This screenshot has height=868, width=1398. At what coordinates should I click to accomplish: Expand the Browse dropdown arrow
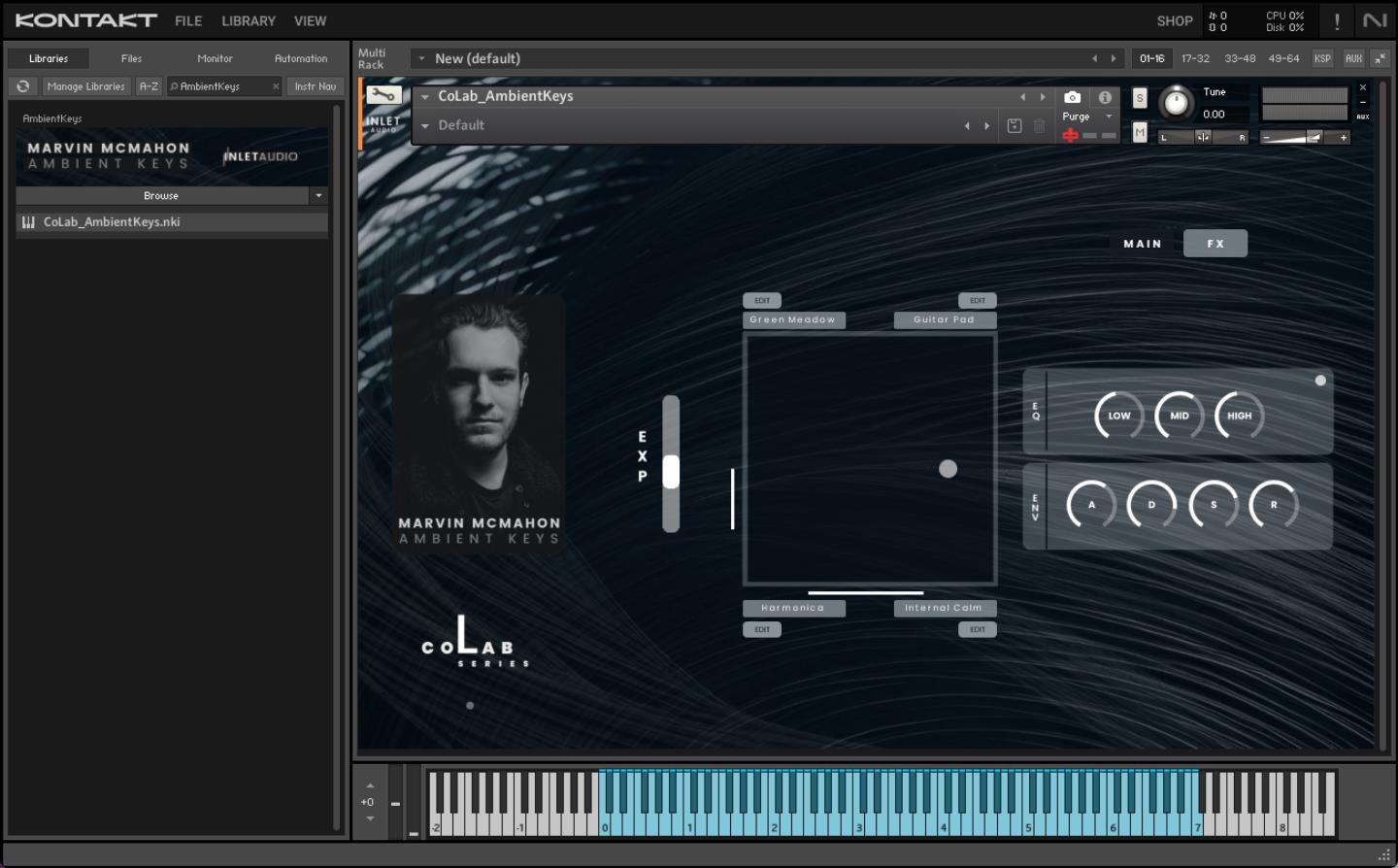[x=317, y=196]
